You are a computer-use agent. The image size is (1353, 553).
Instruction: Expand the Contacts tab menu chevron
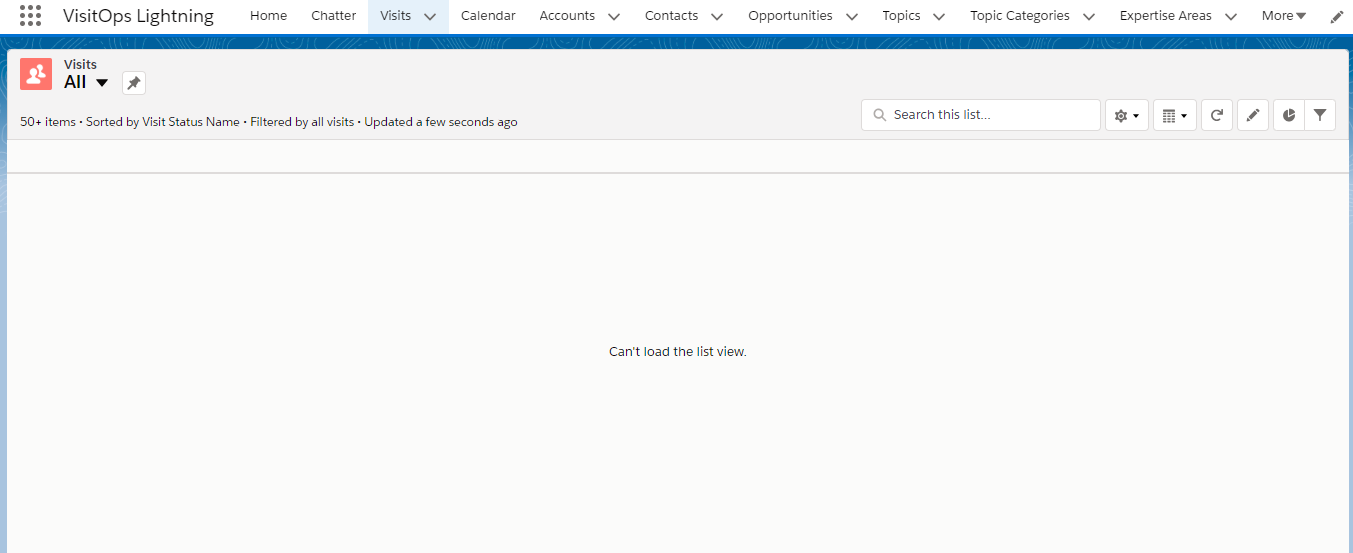click(717, 17)
